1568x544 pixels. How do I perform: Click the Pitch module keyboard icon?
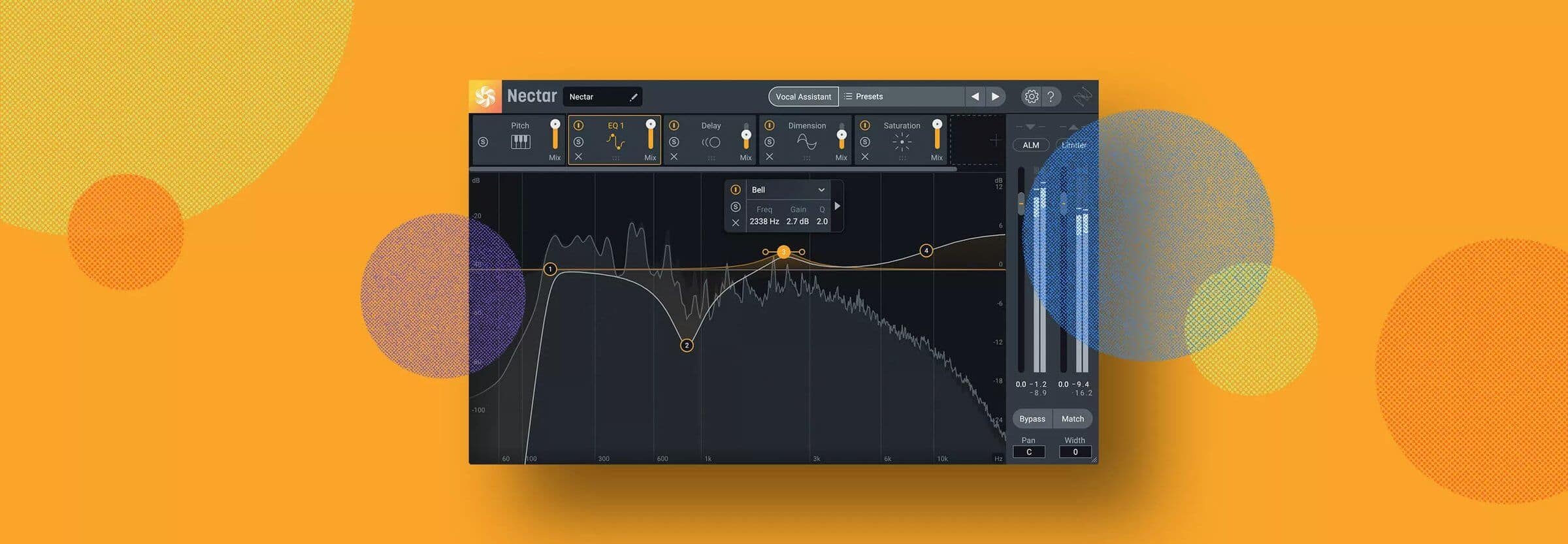click(521, 142)
